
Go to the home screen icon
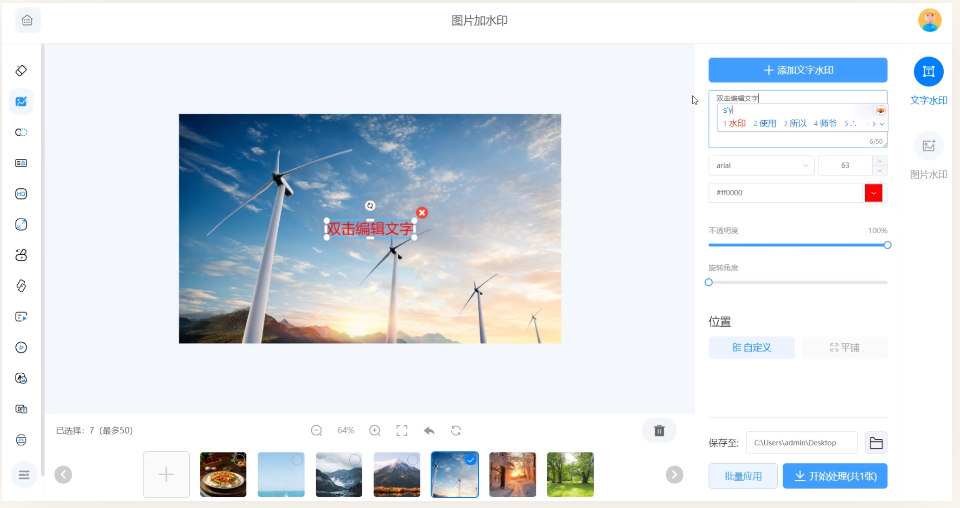pyautogui.click(x=27, y=20)
